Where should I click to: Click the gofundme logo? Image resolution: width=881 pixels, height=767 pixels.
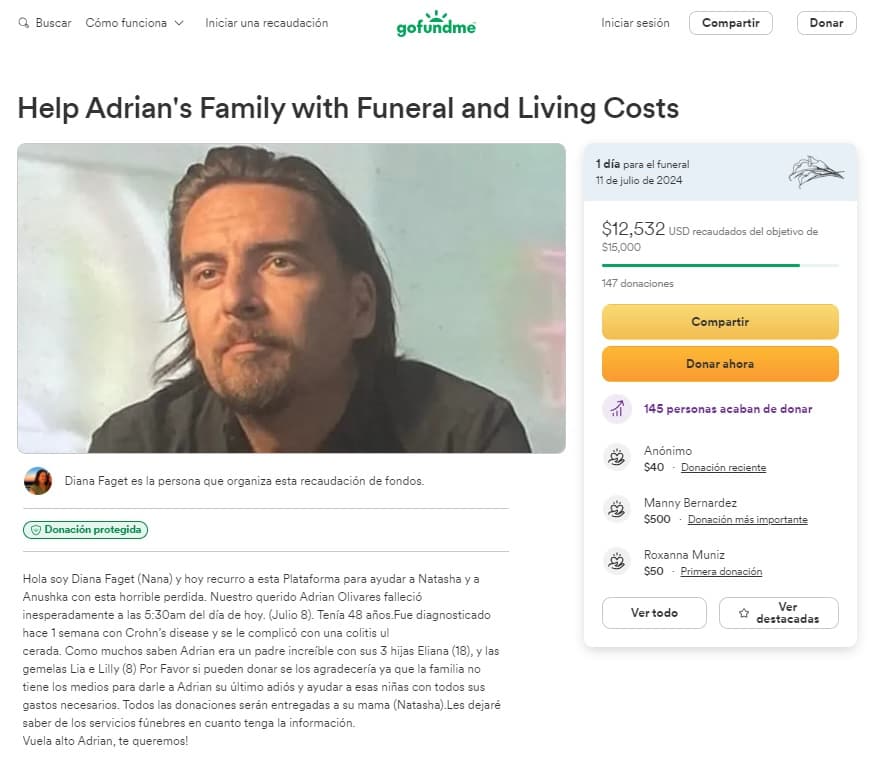(435, 22)
